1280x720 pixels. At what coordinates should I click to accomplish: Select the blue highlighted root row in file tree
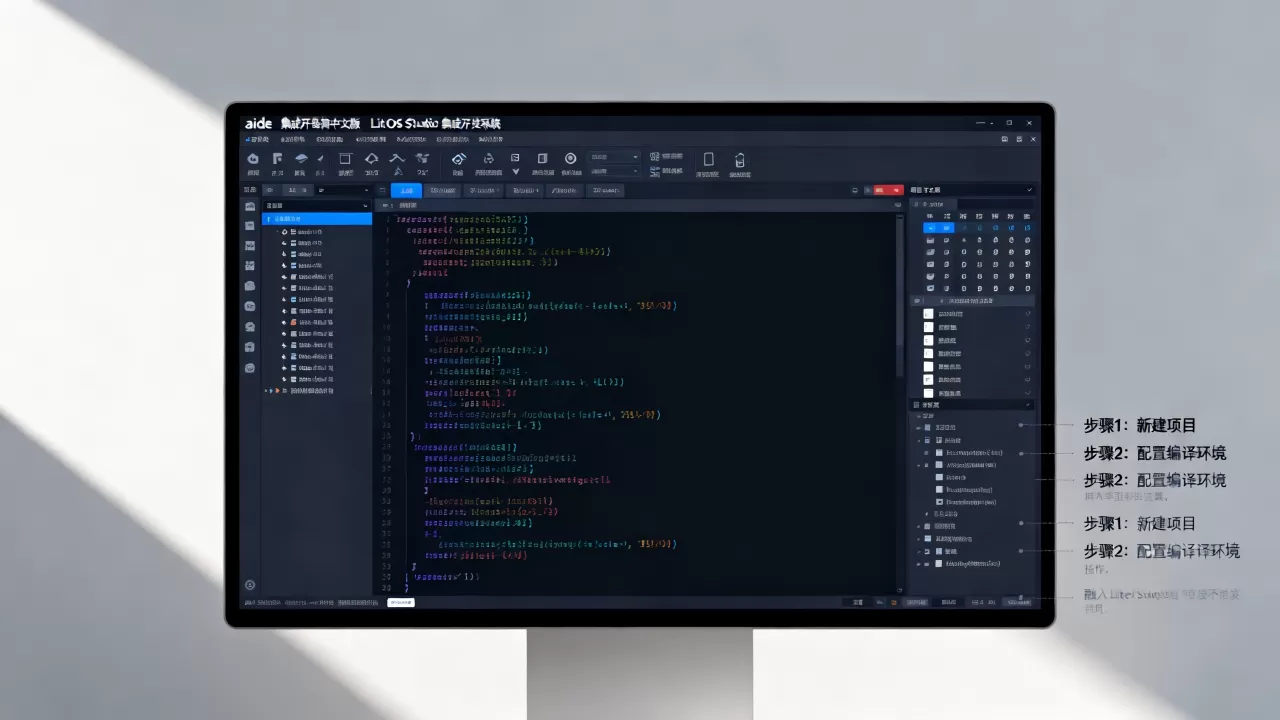point(316,218)
